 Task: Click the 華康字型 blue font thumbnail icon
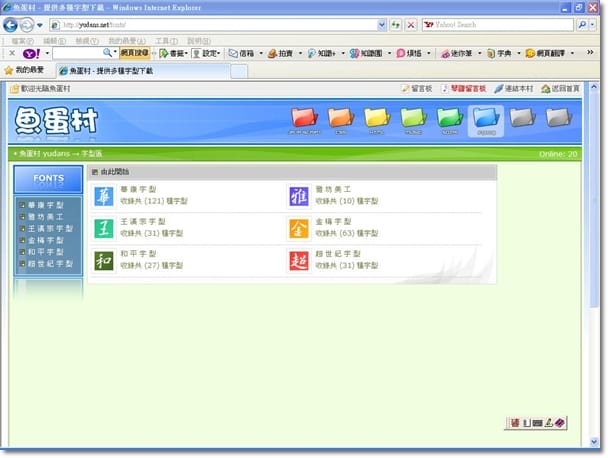pyautogui.click(x=104, y=196)
